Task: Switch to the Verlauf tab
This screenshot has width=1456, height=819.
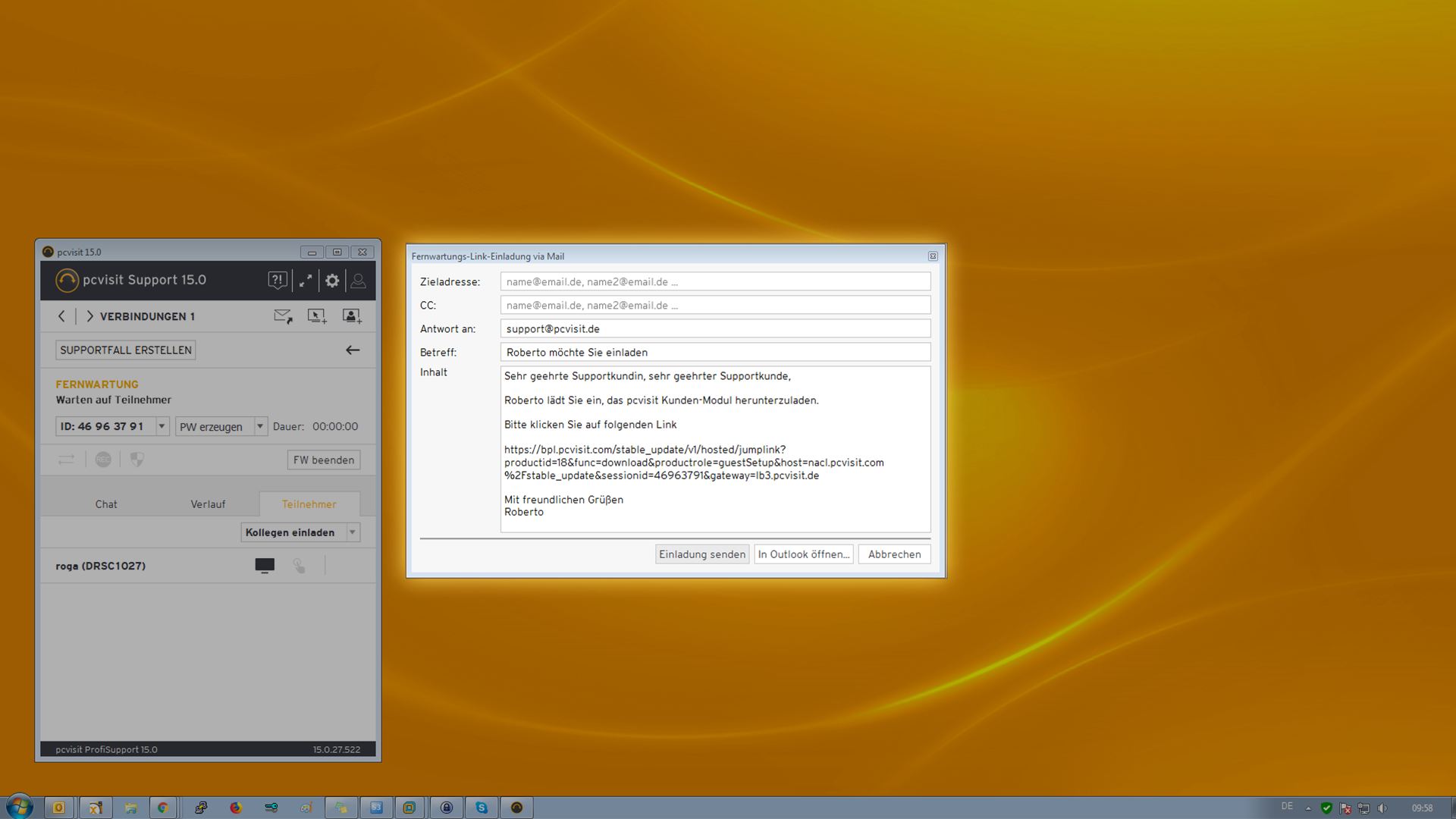Action: pyautogui.click(x=208, y=504)
